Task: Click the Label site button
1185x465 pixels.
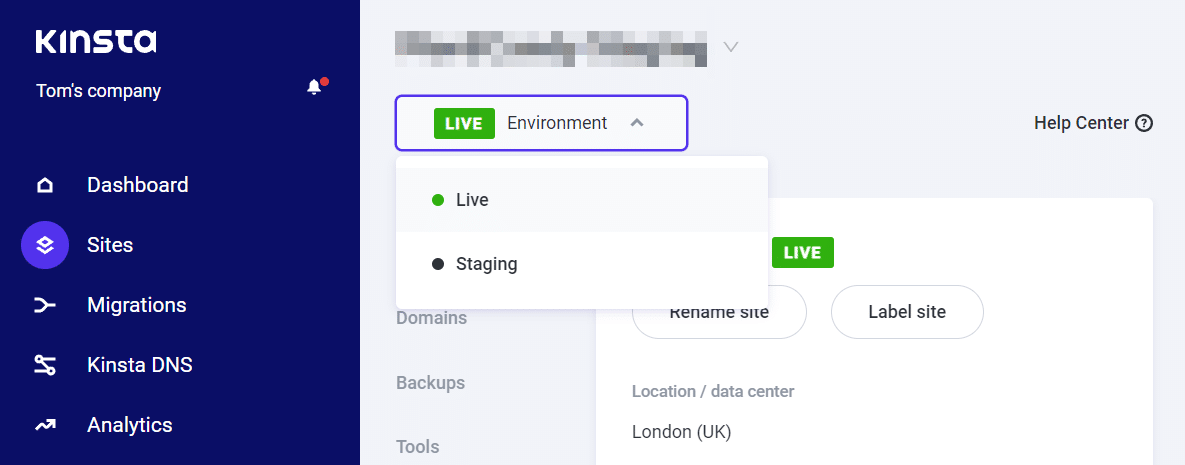Action: coord(907,312)
